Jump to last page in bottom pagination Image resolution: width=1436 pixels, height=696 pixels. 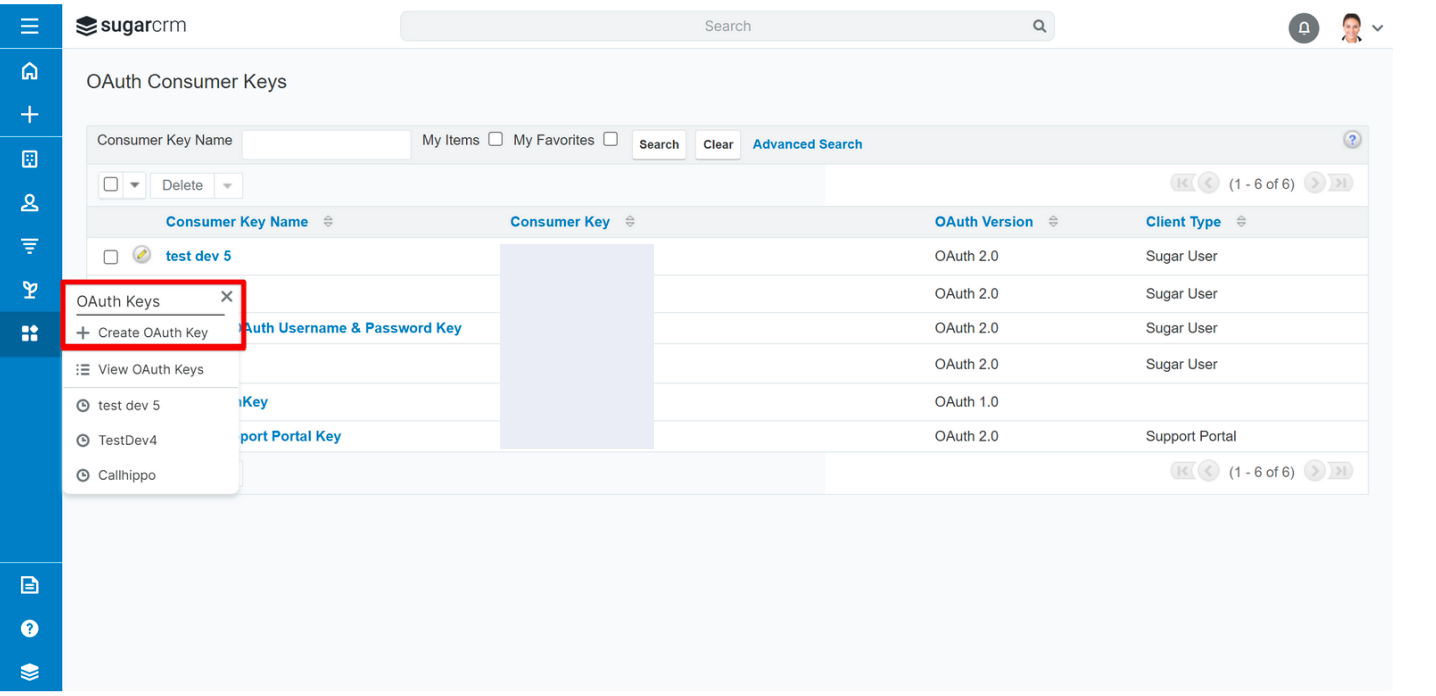tap(1341, 471)
